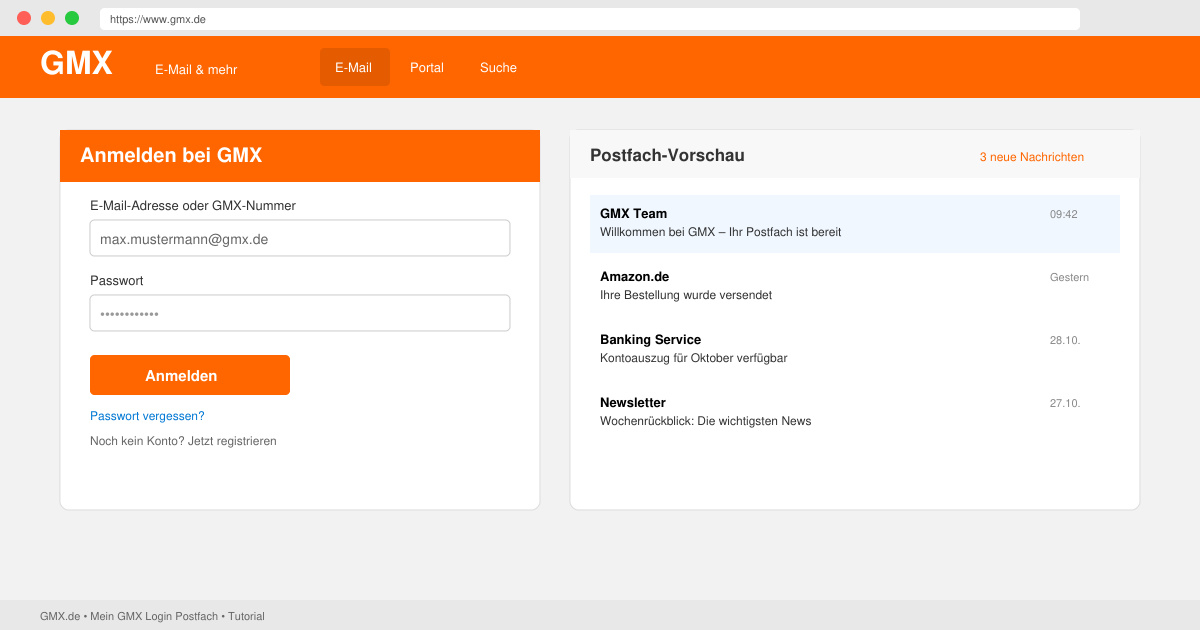Open the GMX Team message

[855, 223]
